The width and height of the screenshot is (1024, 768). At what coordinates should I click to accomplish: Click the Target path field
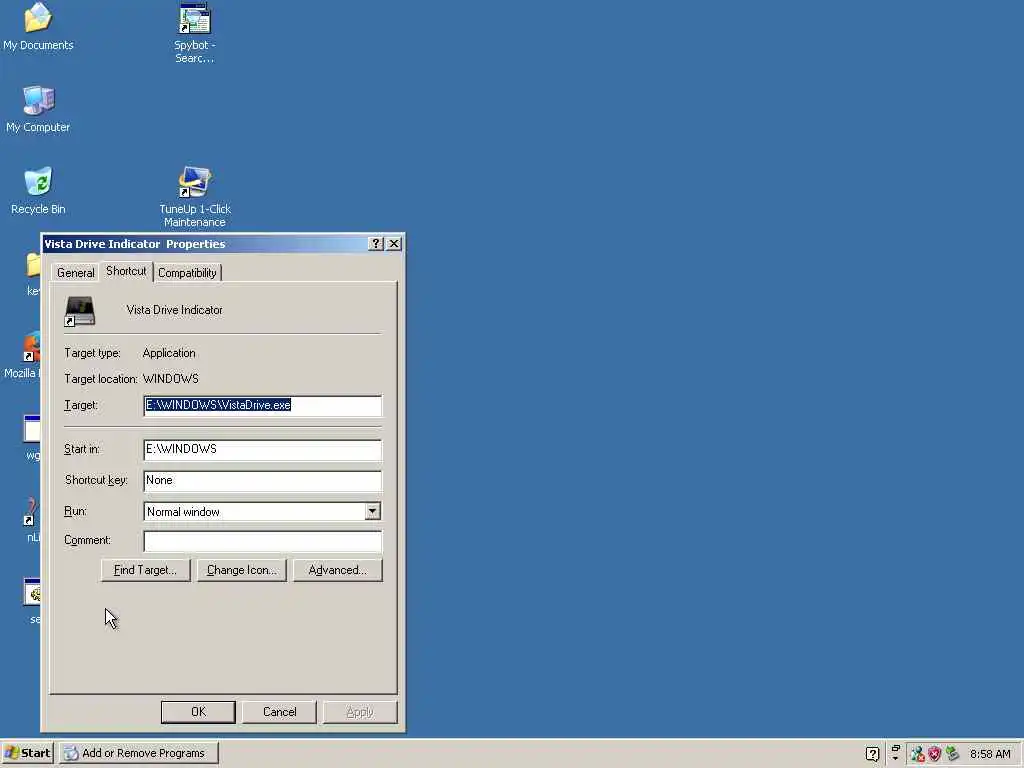tap(263, 406)
